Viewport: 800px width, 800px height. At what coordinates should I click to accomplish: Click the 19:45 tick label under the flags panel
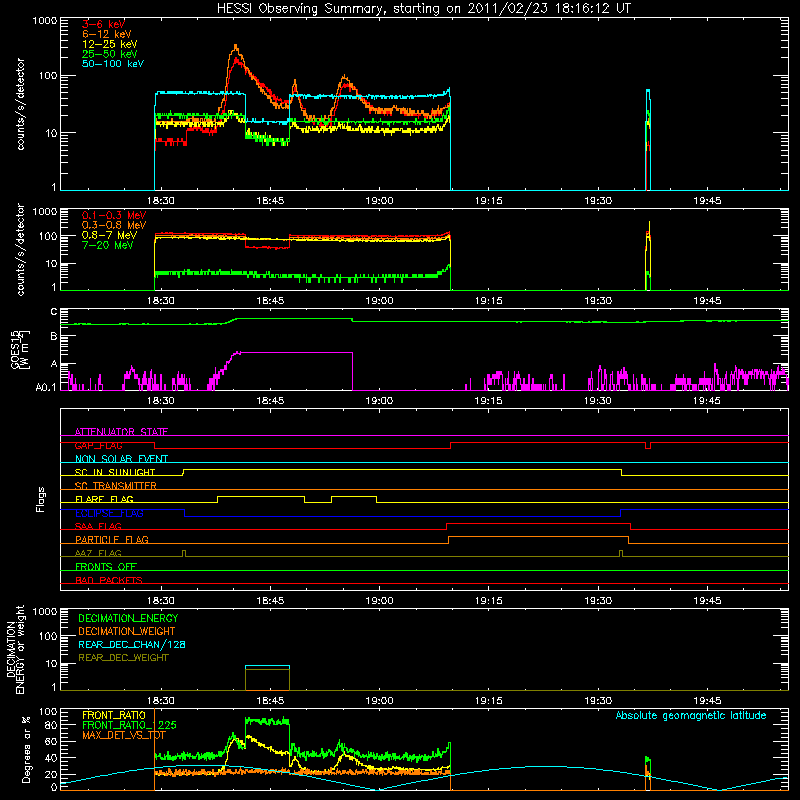click(x=707, y=601)
